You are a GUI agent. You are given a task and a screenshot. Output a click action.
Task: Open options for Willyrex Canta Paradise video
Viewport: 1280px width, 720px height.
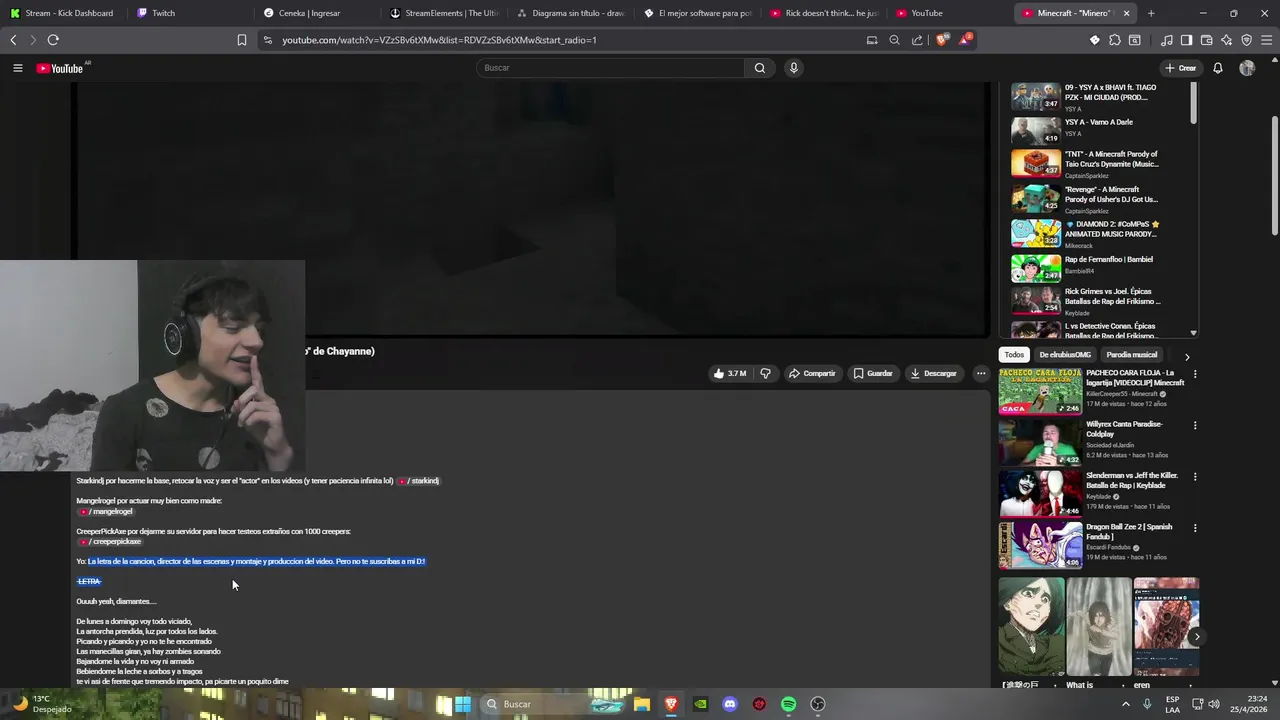(1195, 425)
